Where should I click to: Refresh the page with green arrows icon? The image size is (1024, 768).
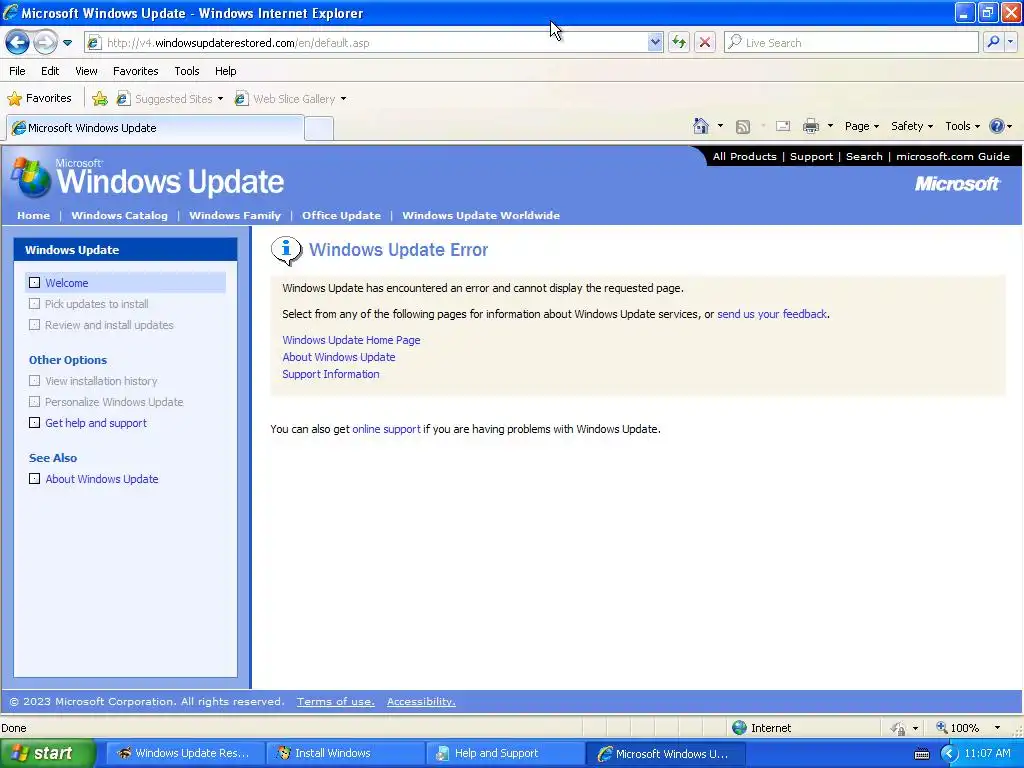tap(679, 43)
